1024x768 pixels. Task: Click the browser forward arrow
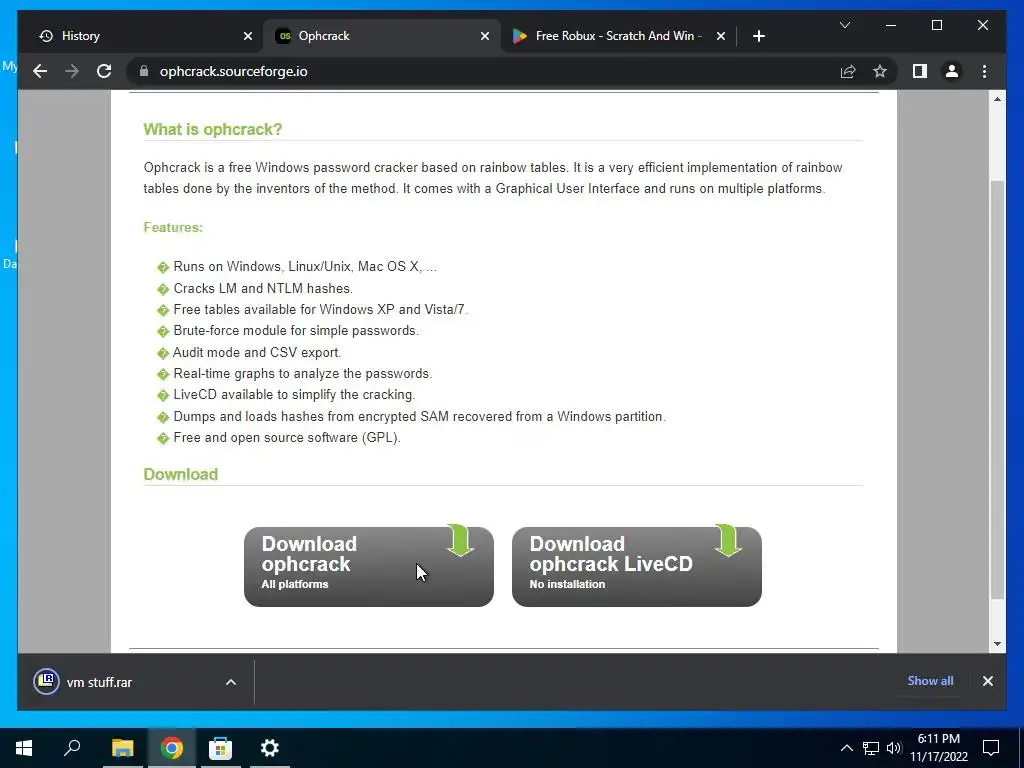point(72,71)
